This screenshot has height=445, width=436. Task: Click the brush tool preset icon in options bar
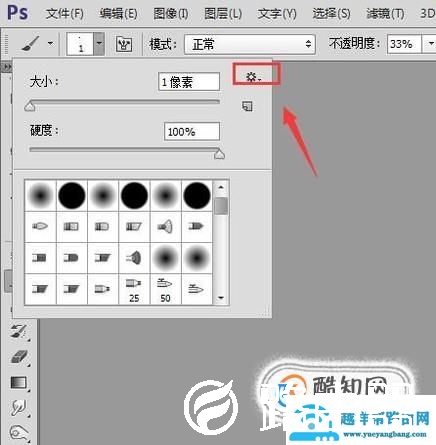tap(31, 43)
